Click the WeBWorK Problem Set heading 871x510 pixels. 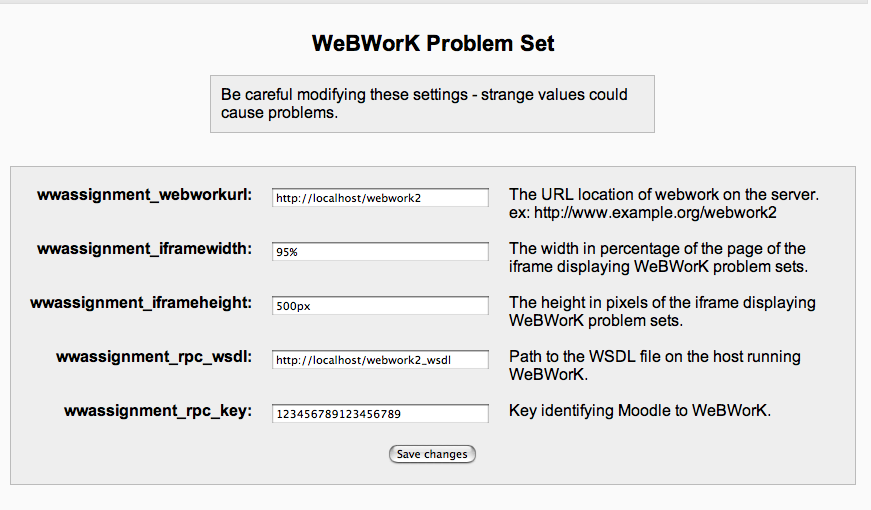pos(433,43)
